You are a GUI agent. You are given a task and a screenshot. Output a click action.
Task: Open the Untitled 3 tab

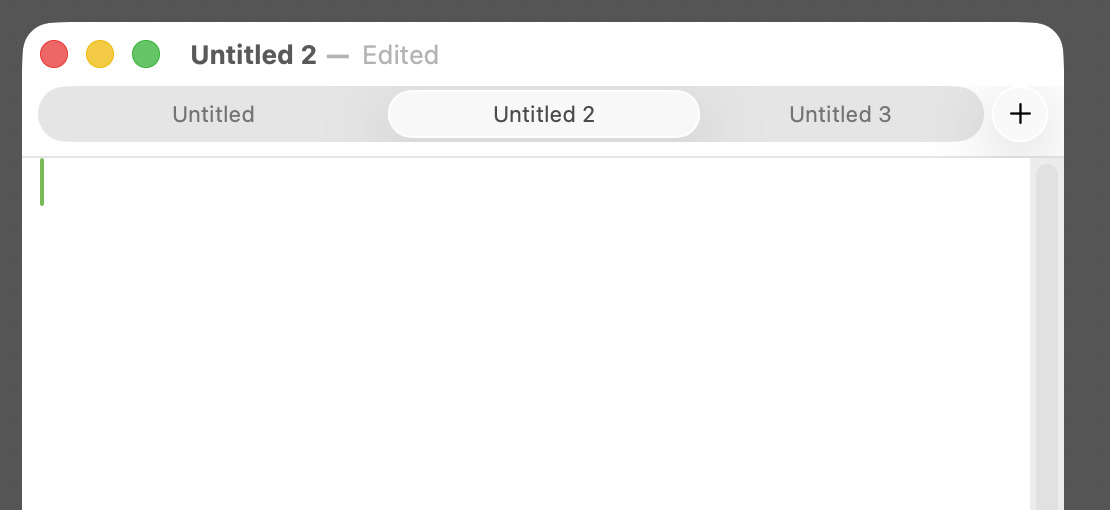(840, 114)
